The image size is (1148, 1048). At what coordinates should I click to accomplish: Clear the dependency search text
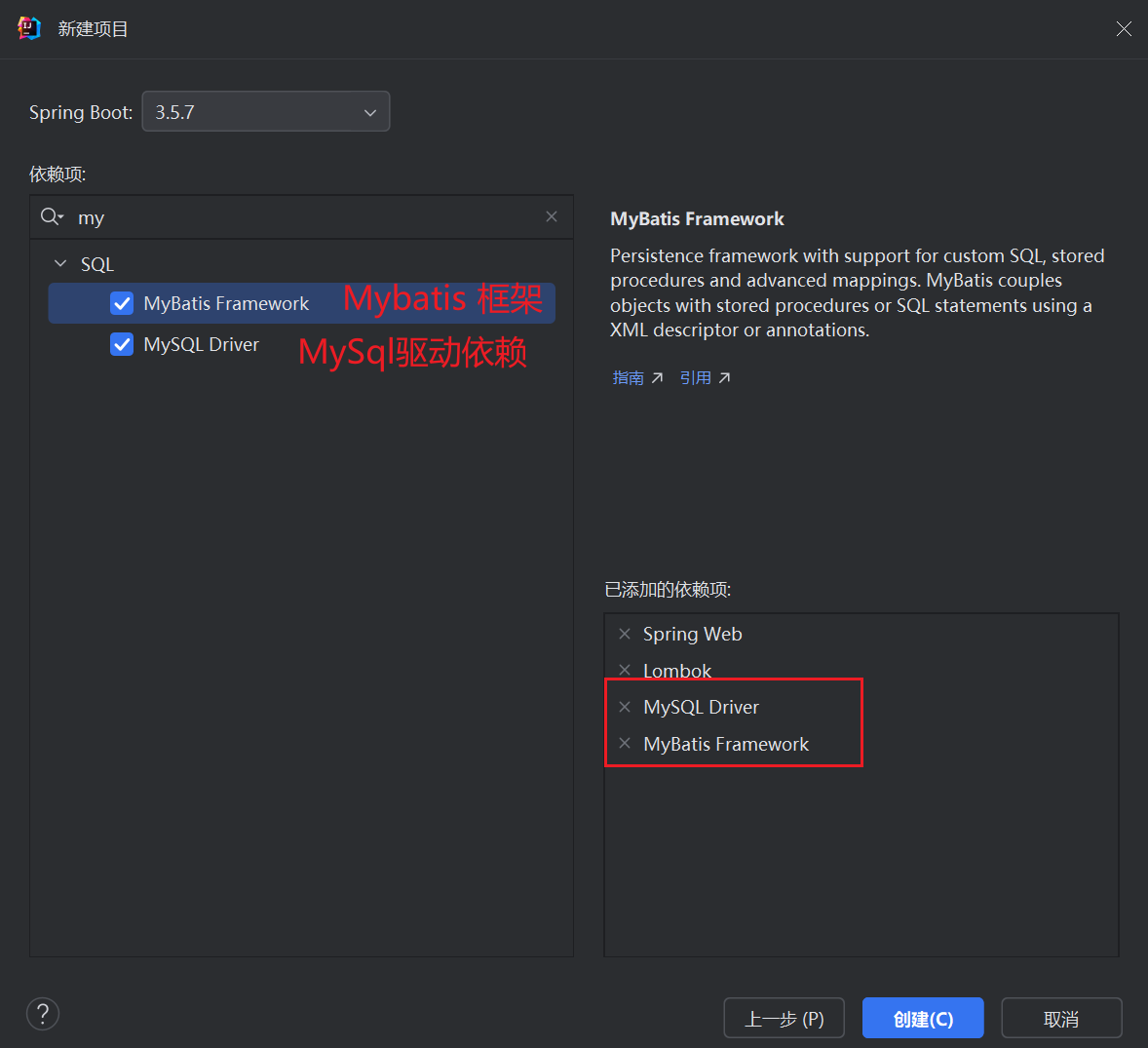pos(552,216)
